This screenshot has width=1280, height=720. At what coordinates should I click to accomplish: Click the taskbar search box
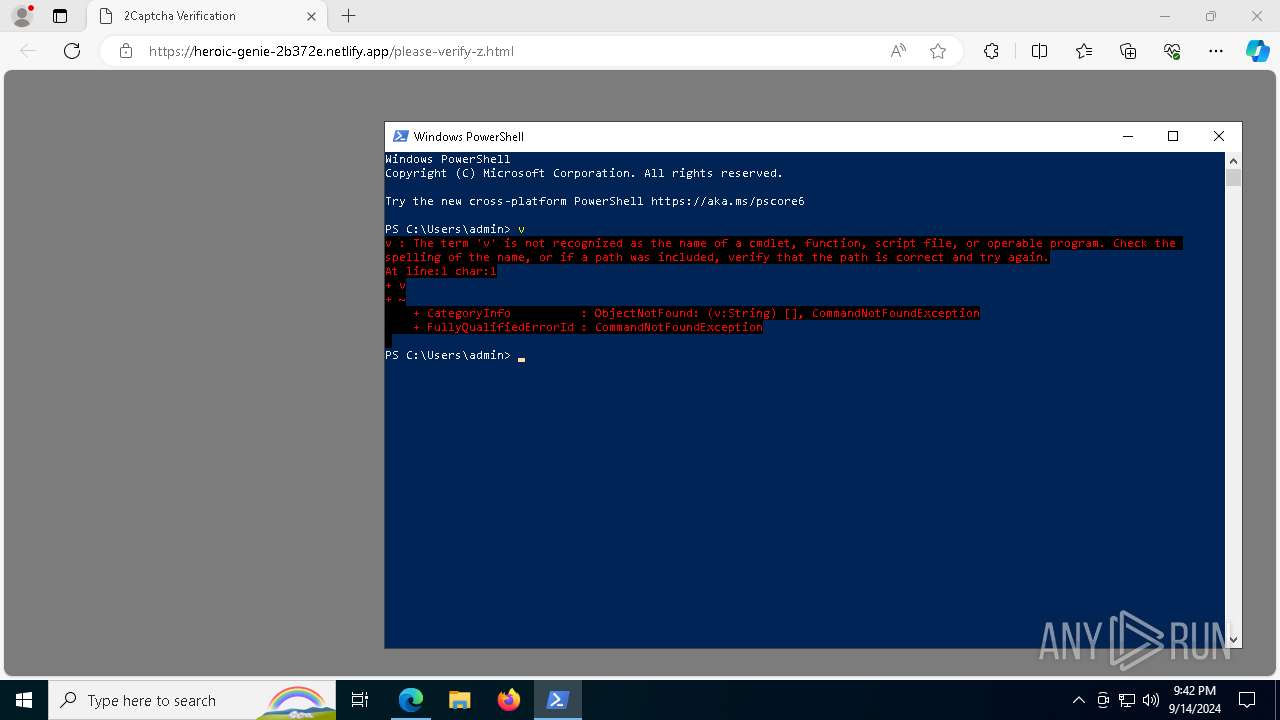[x=192, y=700]
